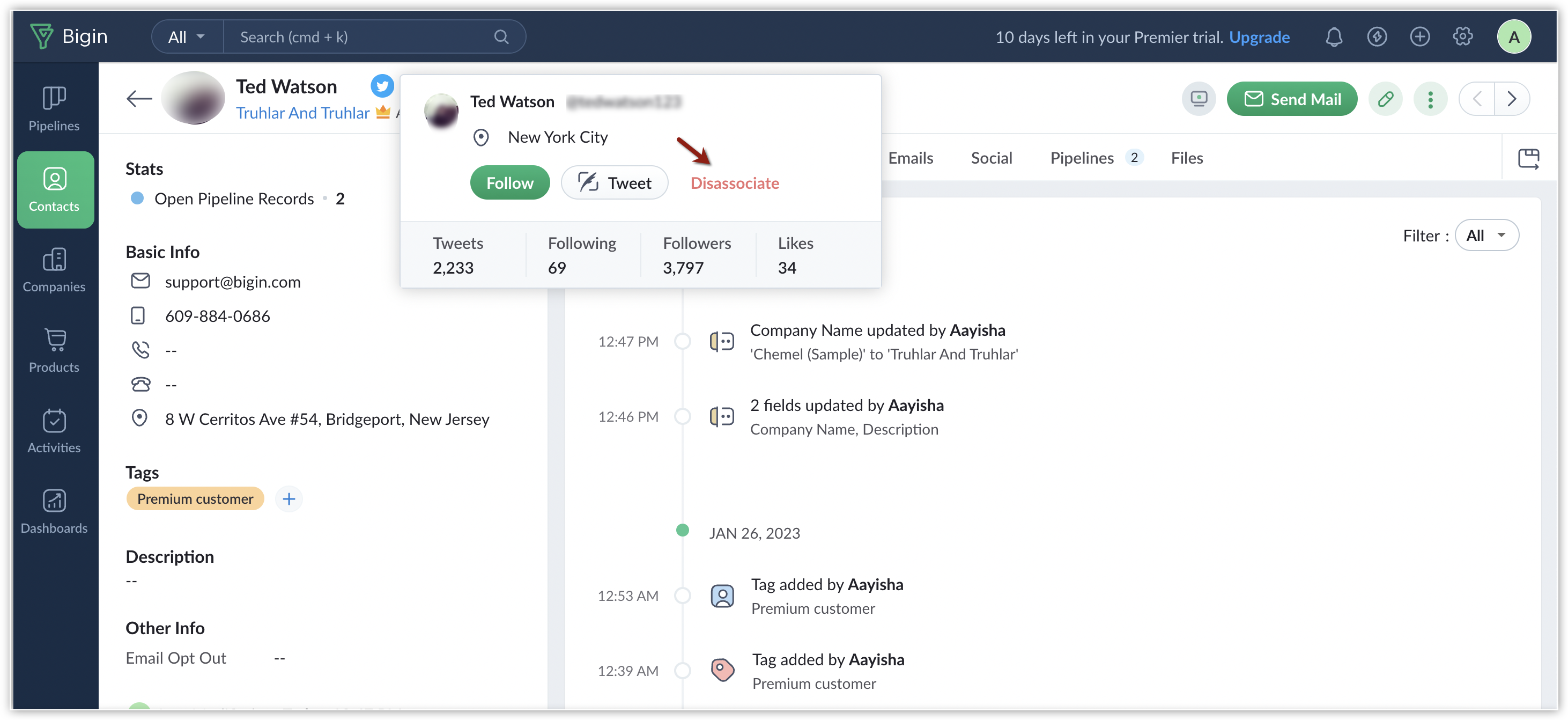Screen dimensions: 1568x720
Task: Click the plus create-new icon in header
Action: [1419, 37]
